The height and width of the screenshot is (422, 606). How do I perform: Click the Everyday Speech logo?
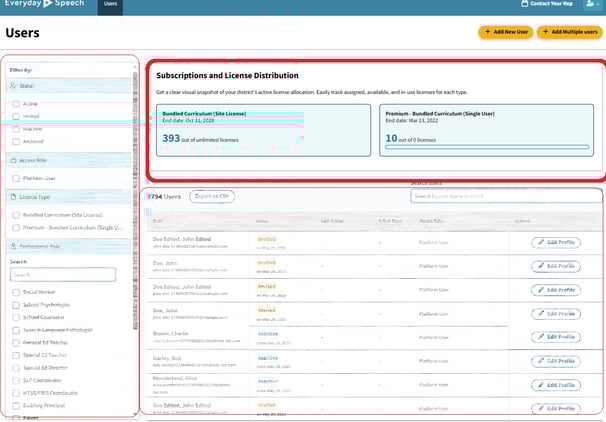44,3
